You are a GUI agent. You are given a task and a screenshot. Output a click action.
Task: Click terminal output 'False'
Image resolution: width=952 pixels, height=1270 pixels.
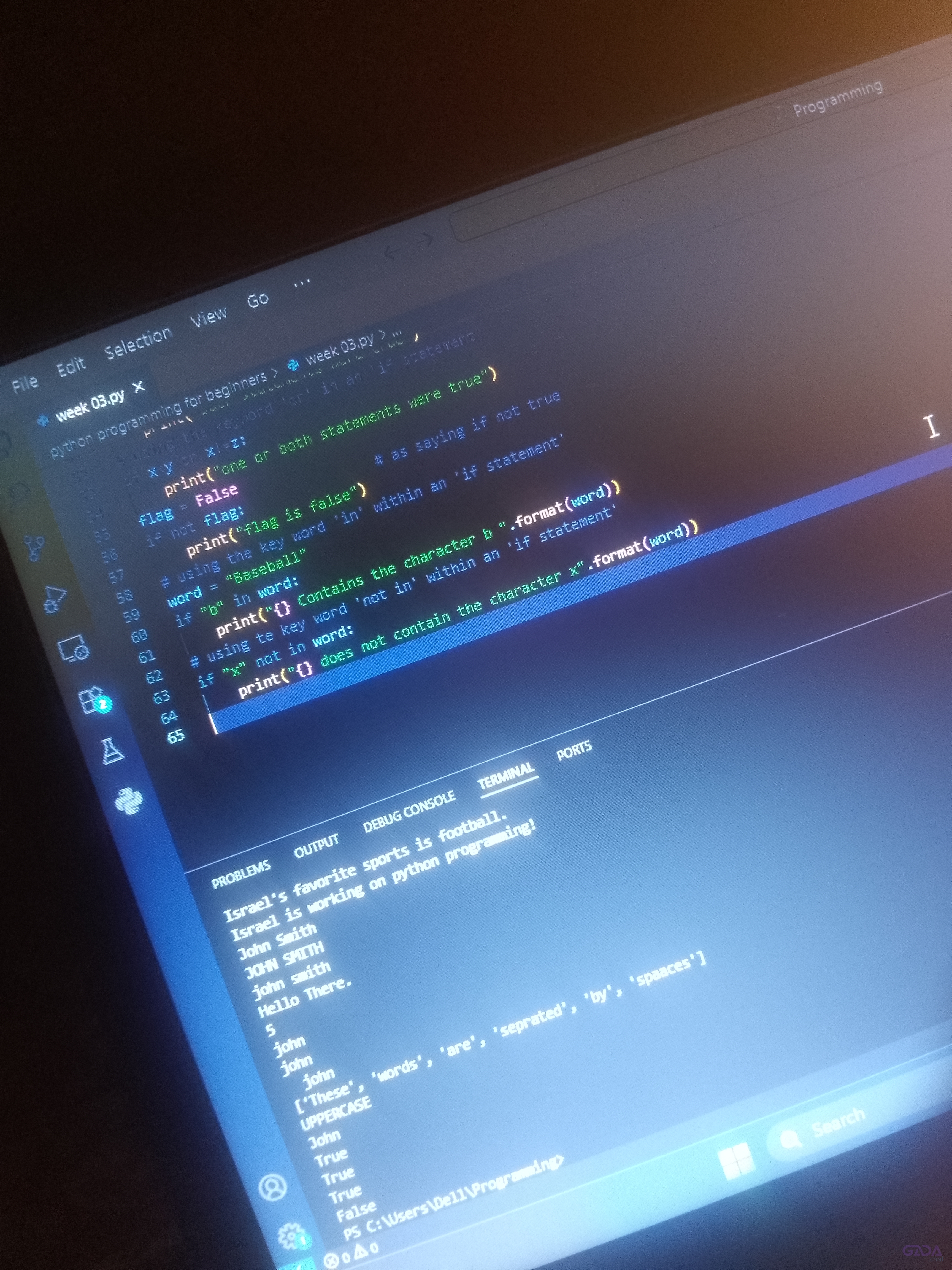click(x=356, y=1212)
